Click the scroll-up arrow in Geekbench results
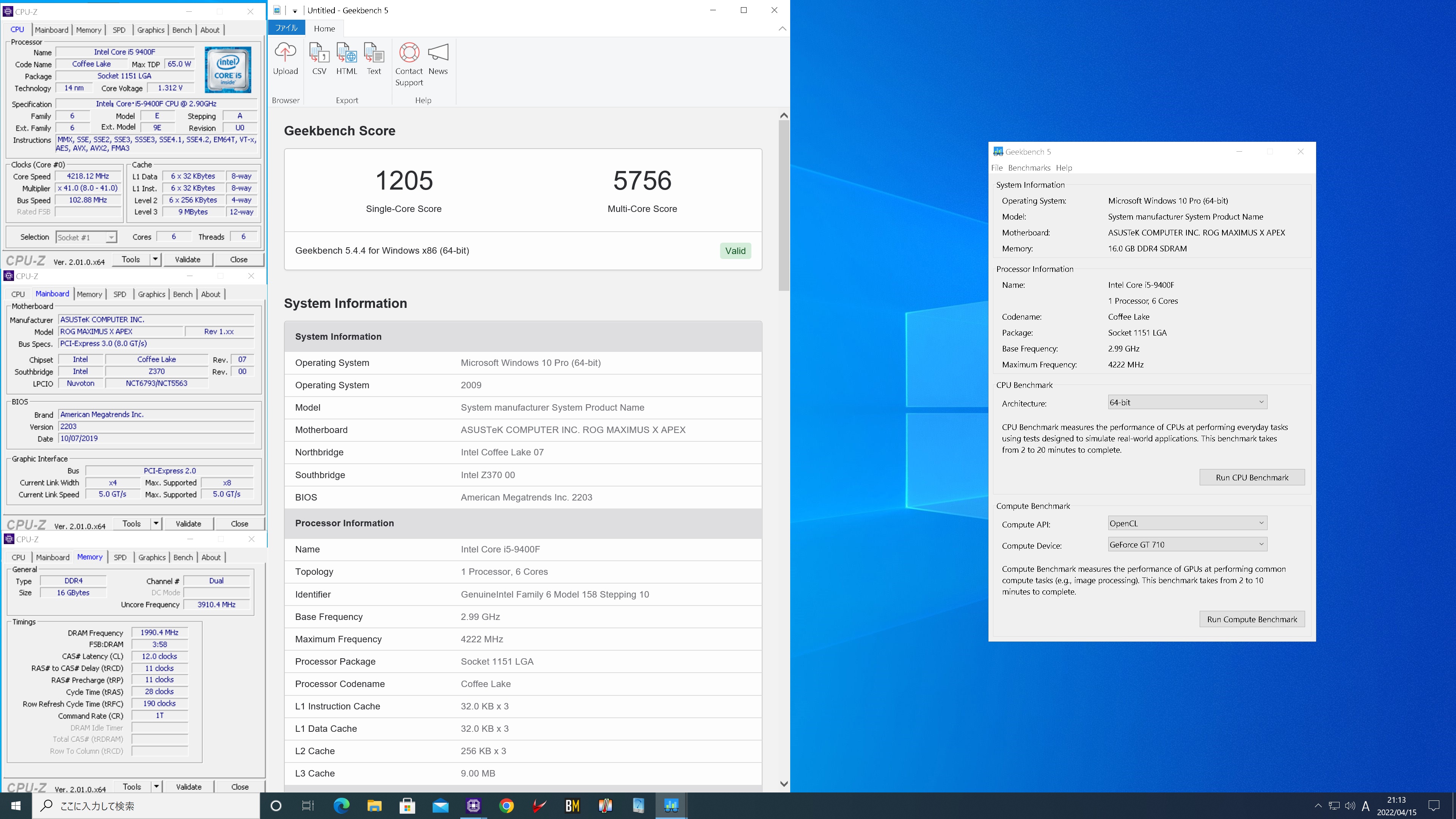 (x=783, y=115)
